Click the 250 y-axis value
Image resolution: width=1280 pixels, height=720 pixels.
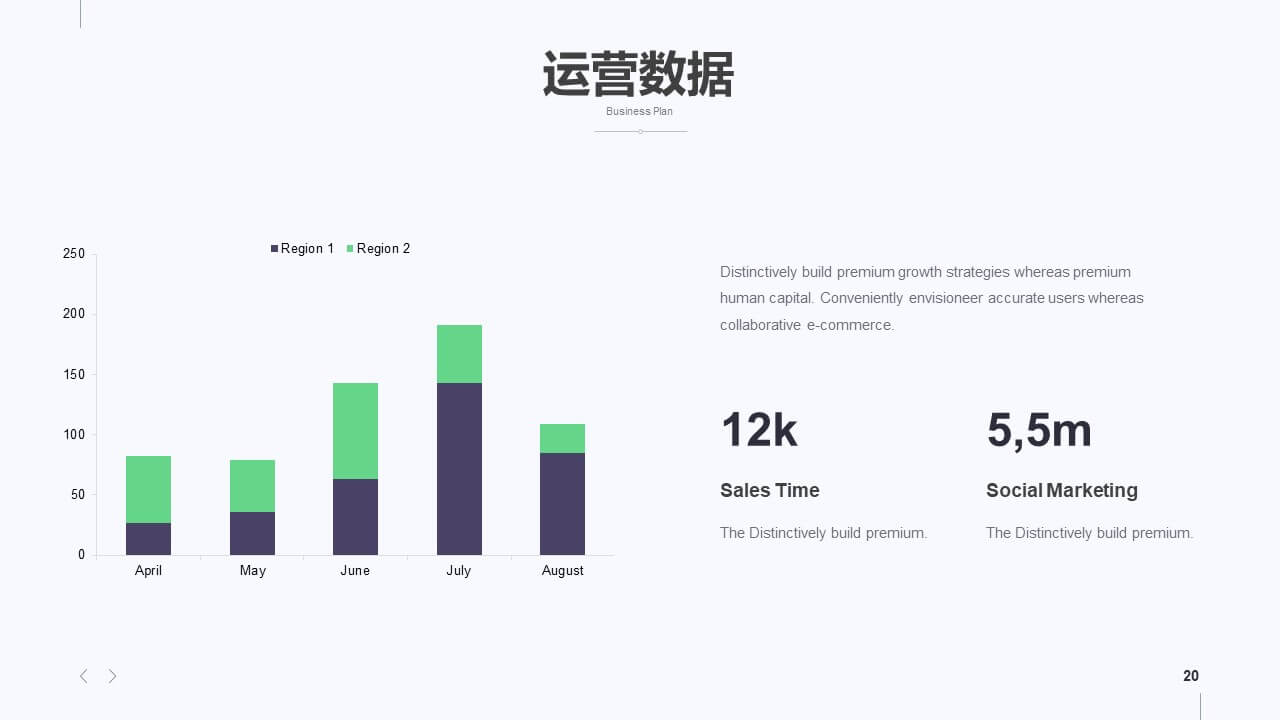tap(74, 253)
